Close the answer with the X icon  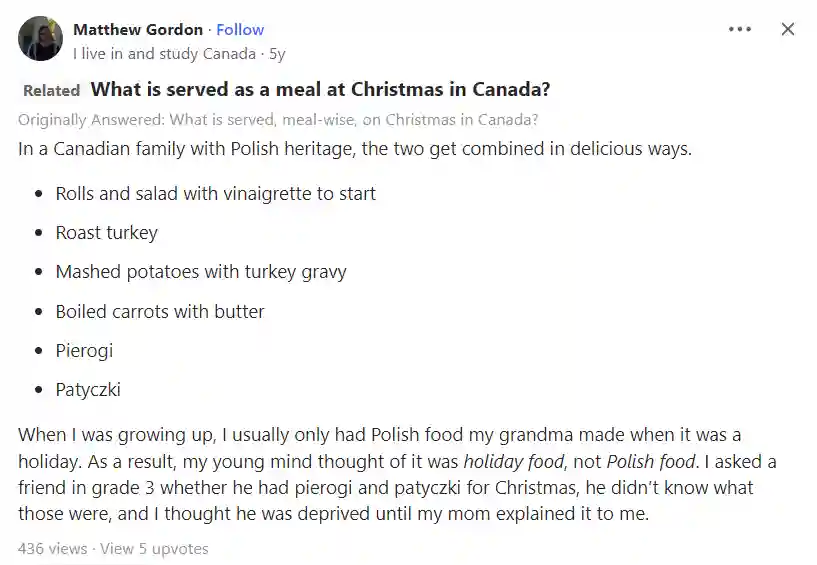(788, 29)
